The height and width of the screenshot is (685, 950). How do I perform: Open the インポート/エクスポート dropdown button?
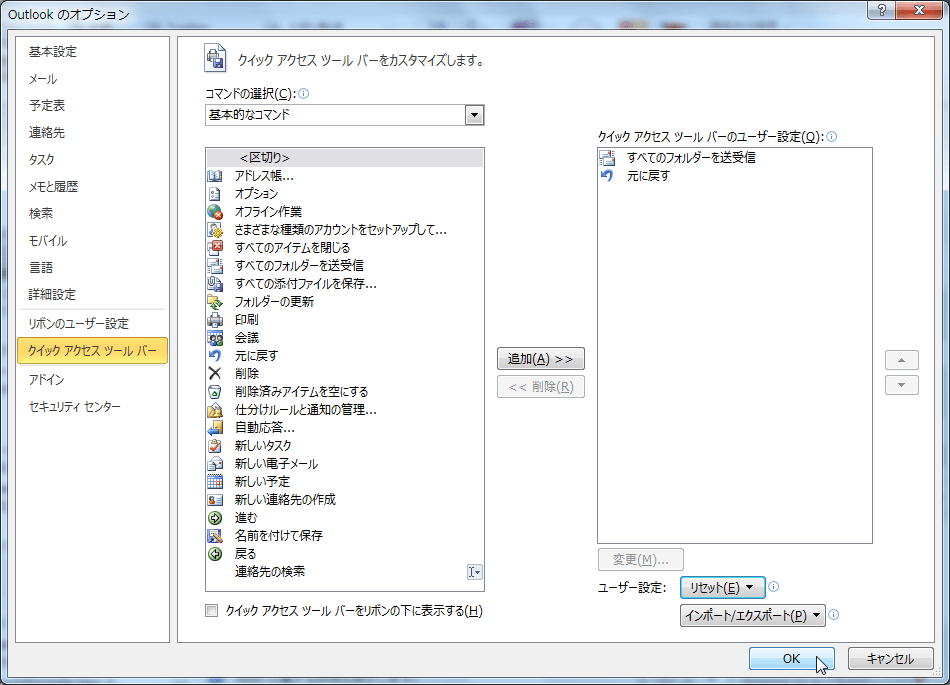click(752, 615)
